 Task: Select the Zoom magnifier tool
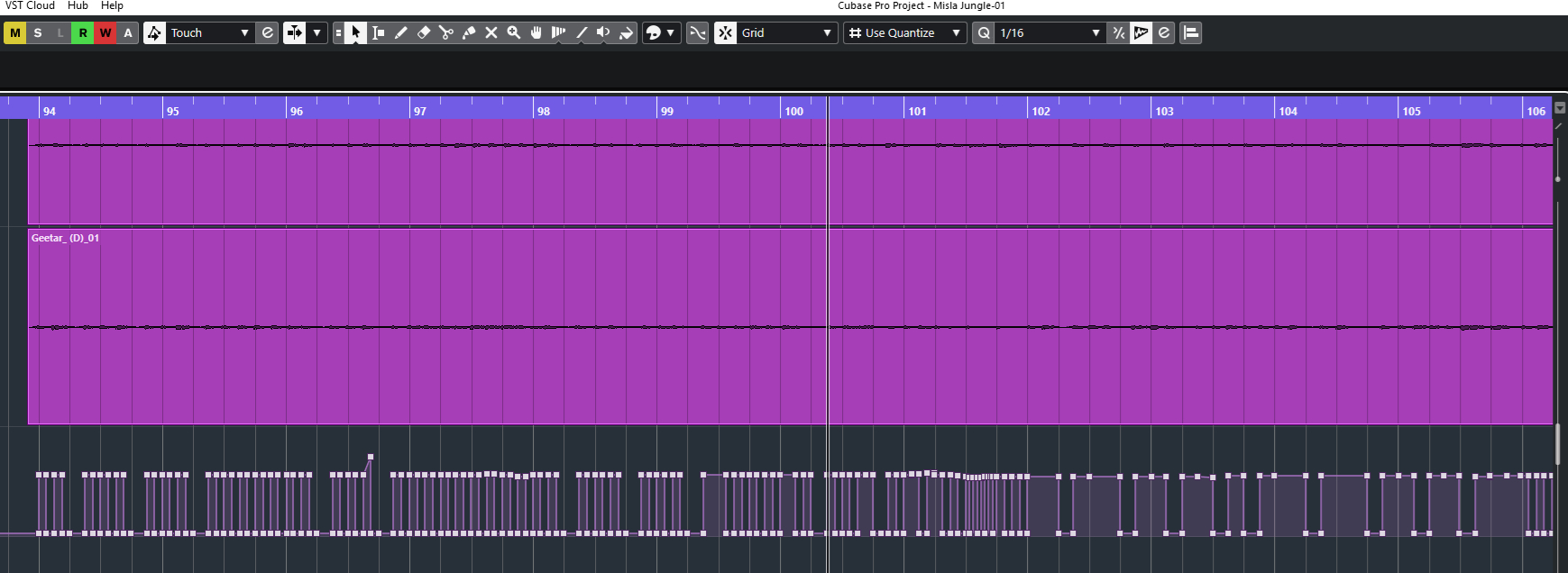pyautogui.click(x=514, y=33)
